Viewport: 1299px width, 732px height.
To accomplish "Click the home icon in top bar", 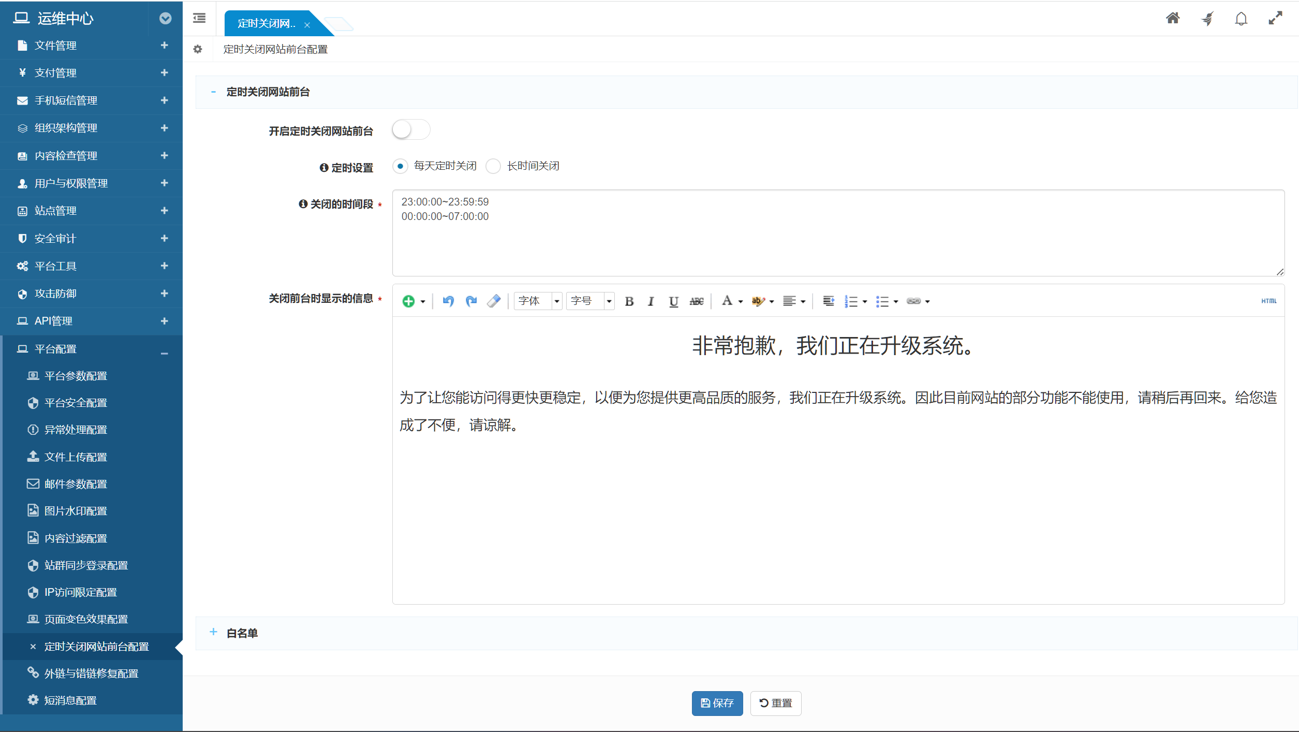I will tap(1173, 19).
